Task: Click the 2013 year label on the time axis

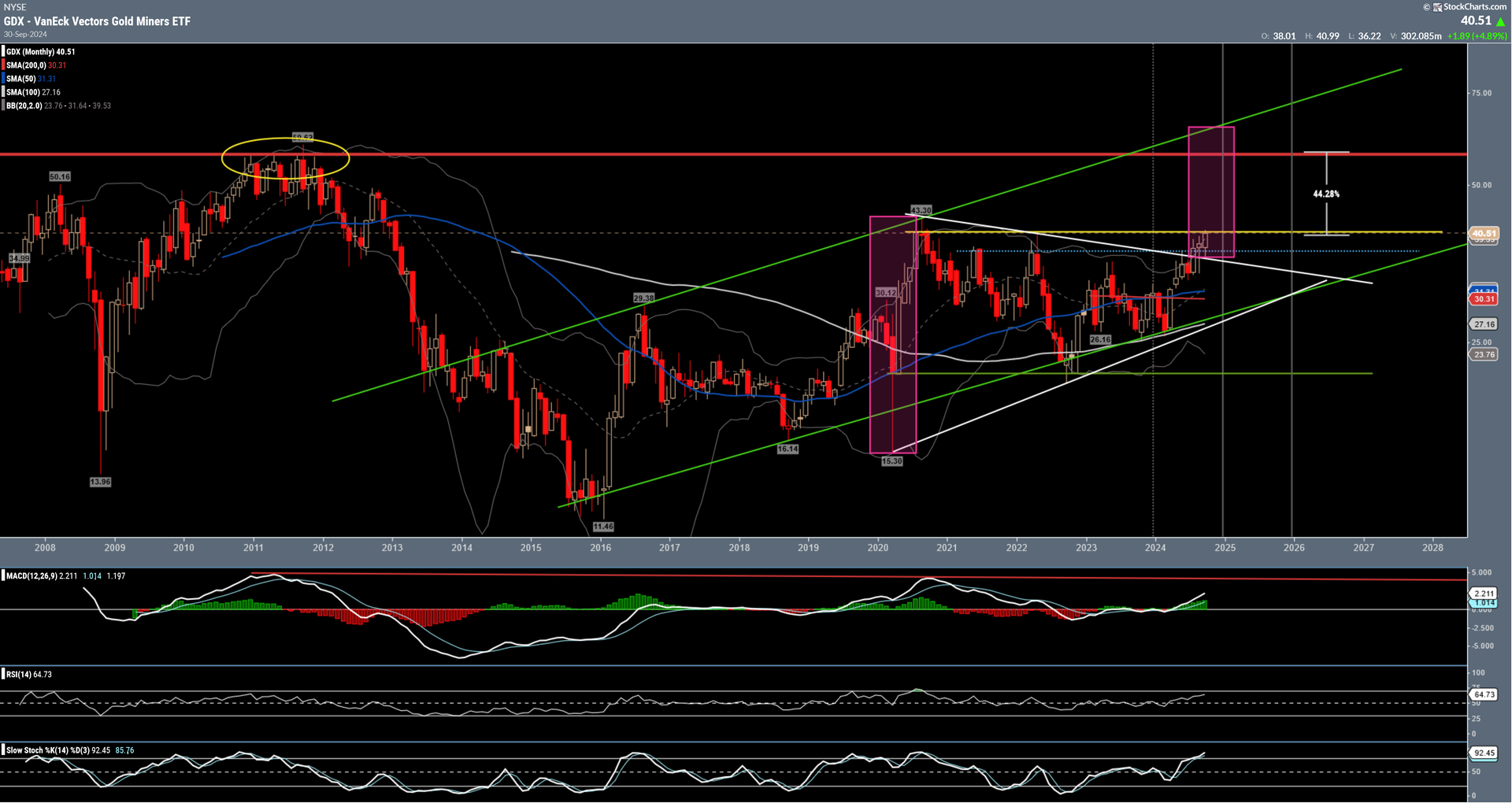Action: (392, 548)
